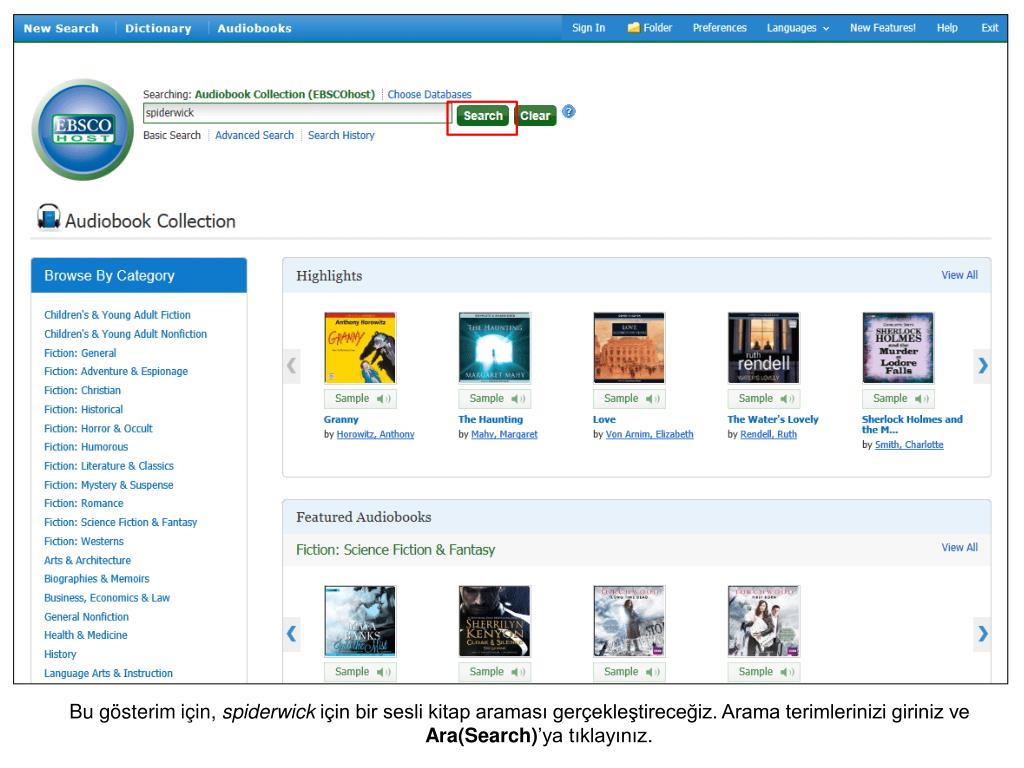
Task: Open The Haunting cover thumbnail
Action: [x=494, y=347]
